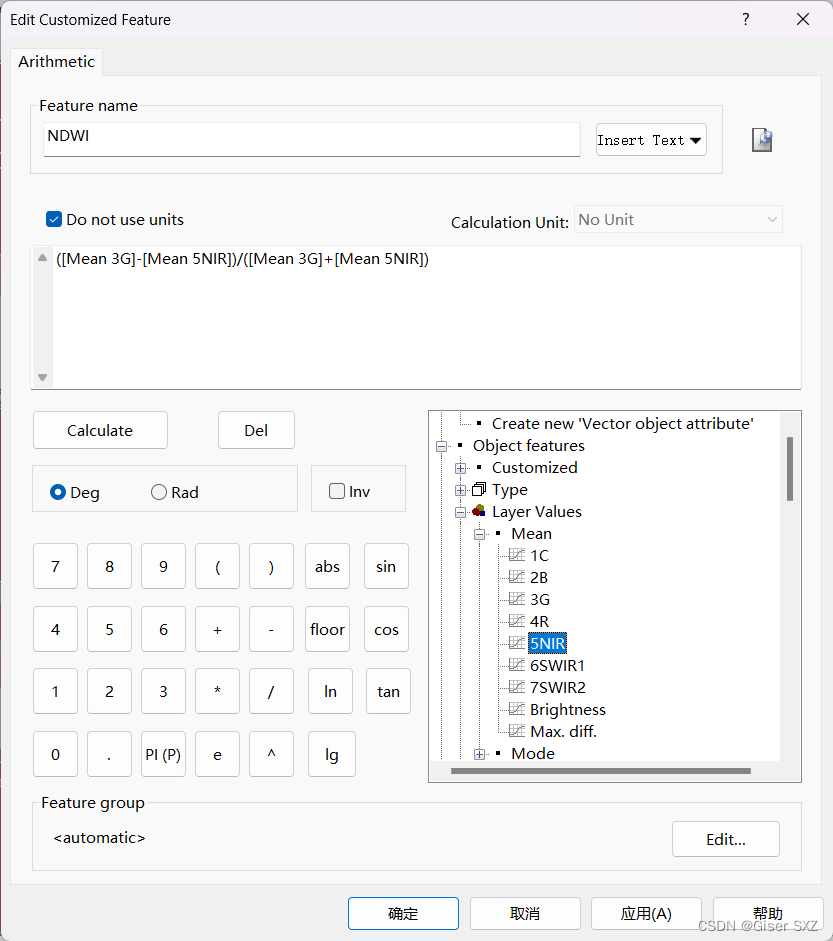Expand the Type tree node
The width and height of the screenshot is (833, 941).
point(460,490)
